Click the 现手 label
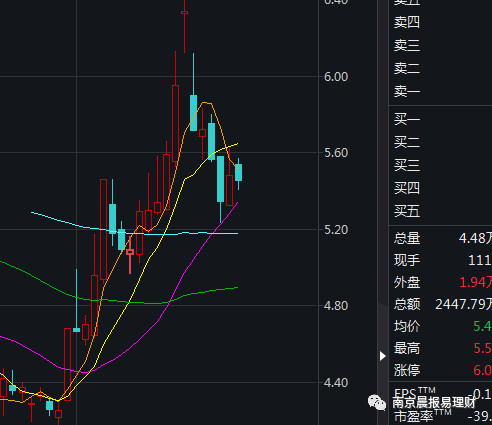 click(x=407, y=260)
